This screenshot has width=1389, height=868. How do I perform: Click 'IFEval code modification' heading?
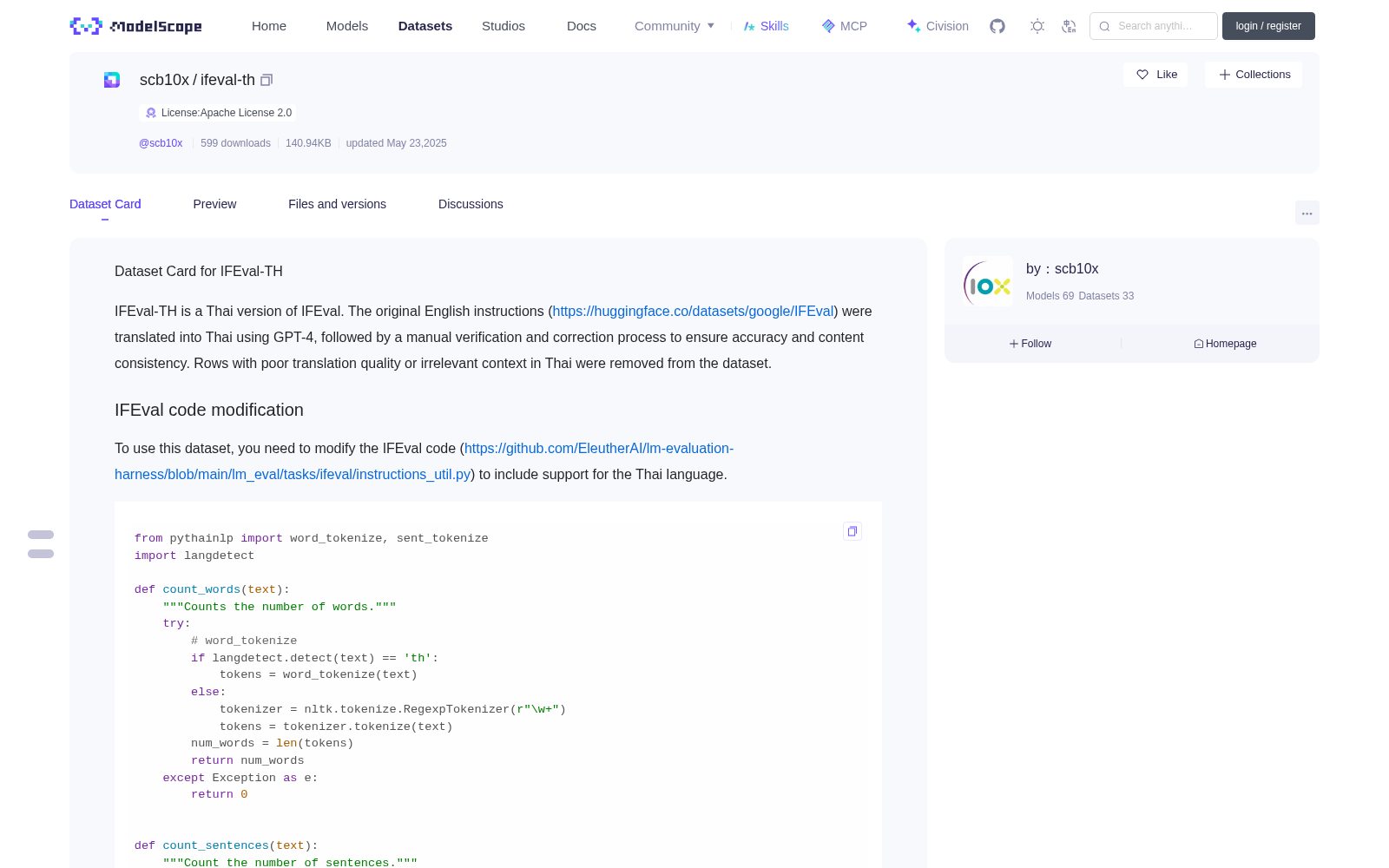click(x=209, y=410)
